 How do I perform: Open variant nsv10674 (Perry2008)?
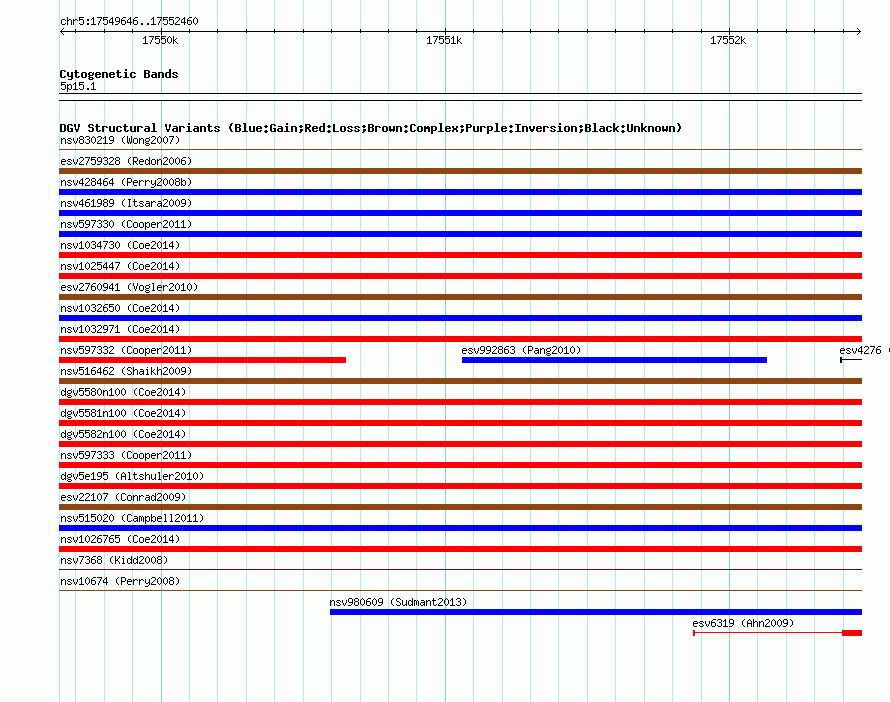120,581
